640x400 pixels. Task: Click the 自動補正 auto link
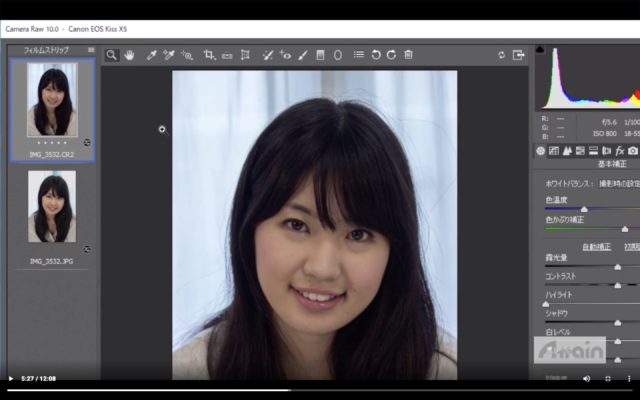[596, 247]
